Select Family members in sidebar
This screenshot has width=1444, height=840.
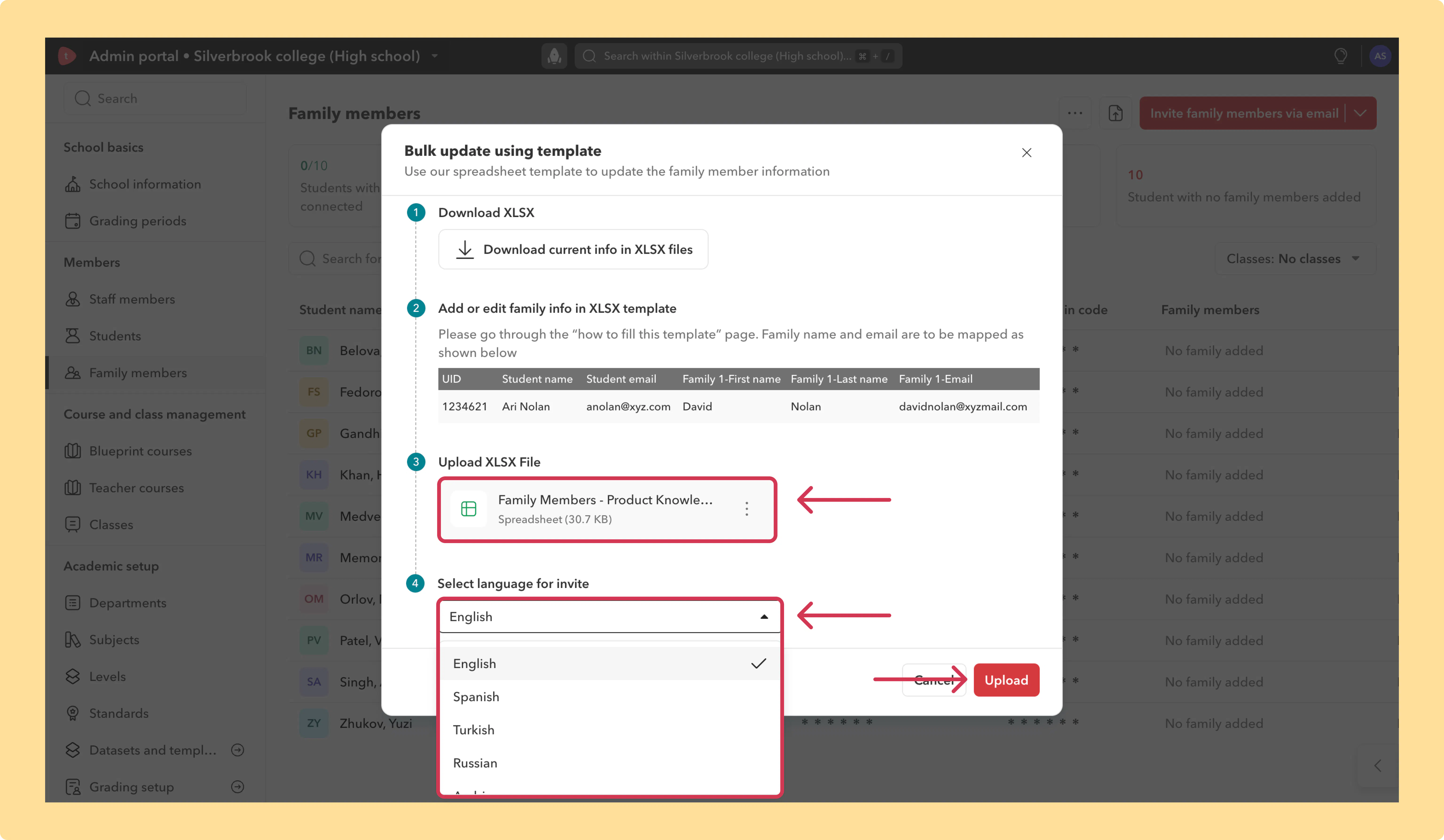tap(155, 373)
